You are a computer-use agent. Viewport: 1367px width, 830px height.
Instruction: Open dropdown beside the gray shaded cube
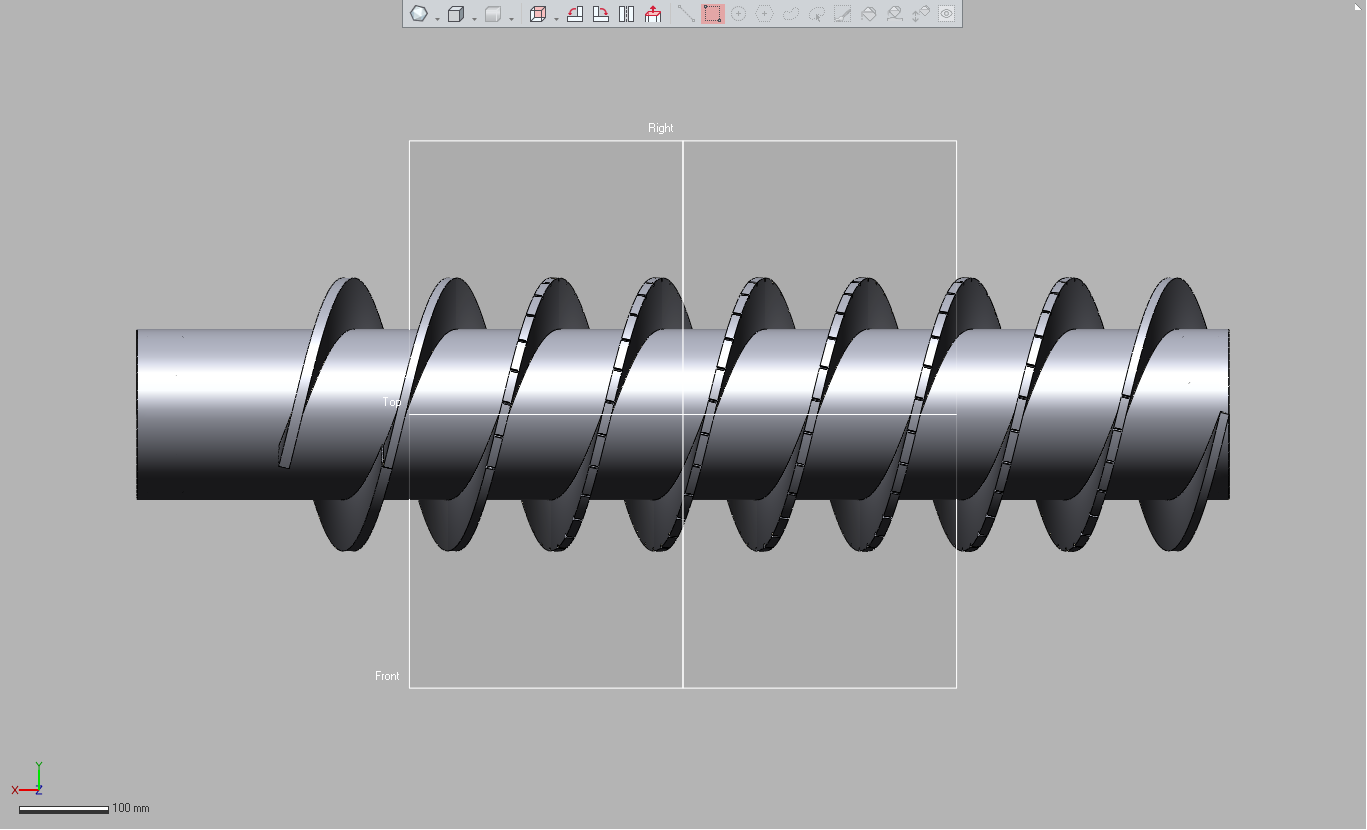pos(511,19)
